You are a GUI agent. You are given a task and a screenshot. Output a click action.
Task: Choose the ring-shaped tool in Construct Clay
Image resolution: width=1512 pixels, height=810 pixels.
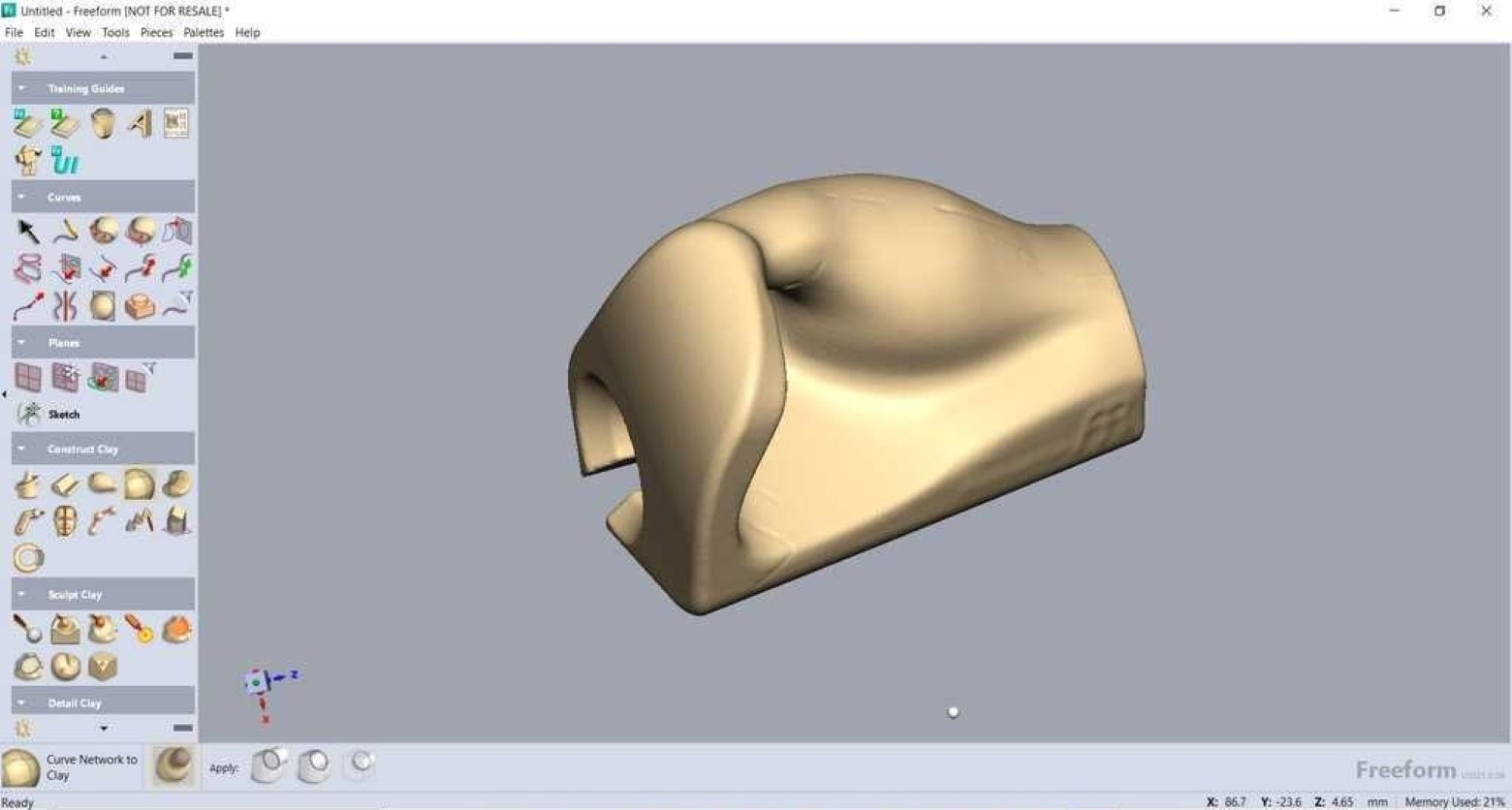coord(28,558)
